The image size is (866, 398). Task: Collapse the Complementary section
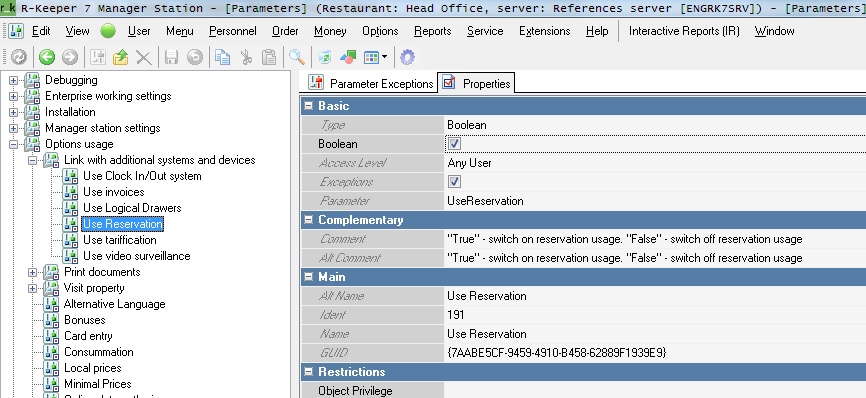[x=309, y=220]
